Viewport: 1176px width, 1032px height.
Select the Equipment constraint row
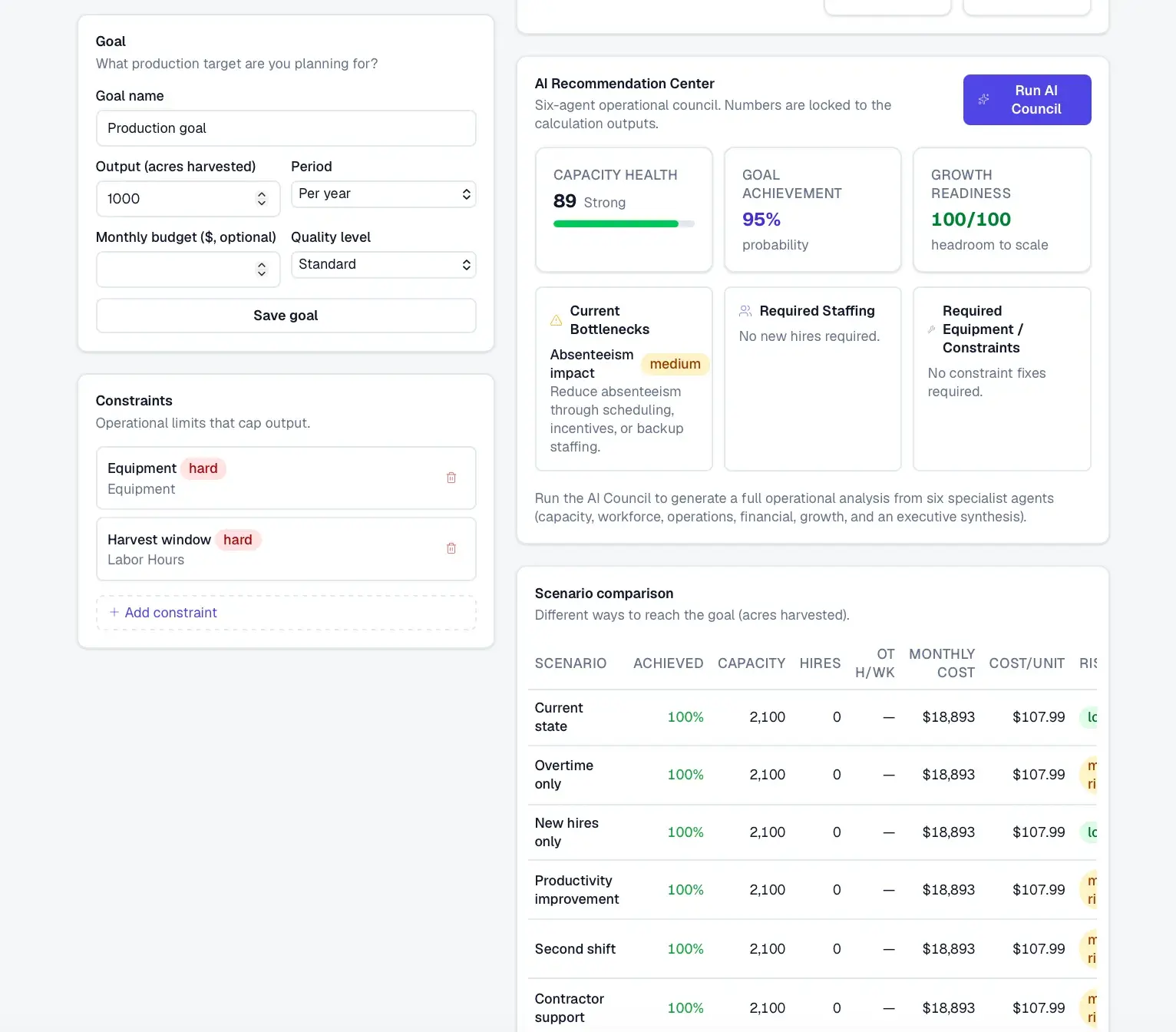click(286, 478)
